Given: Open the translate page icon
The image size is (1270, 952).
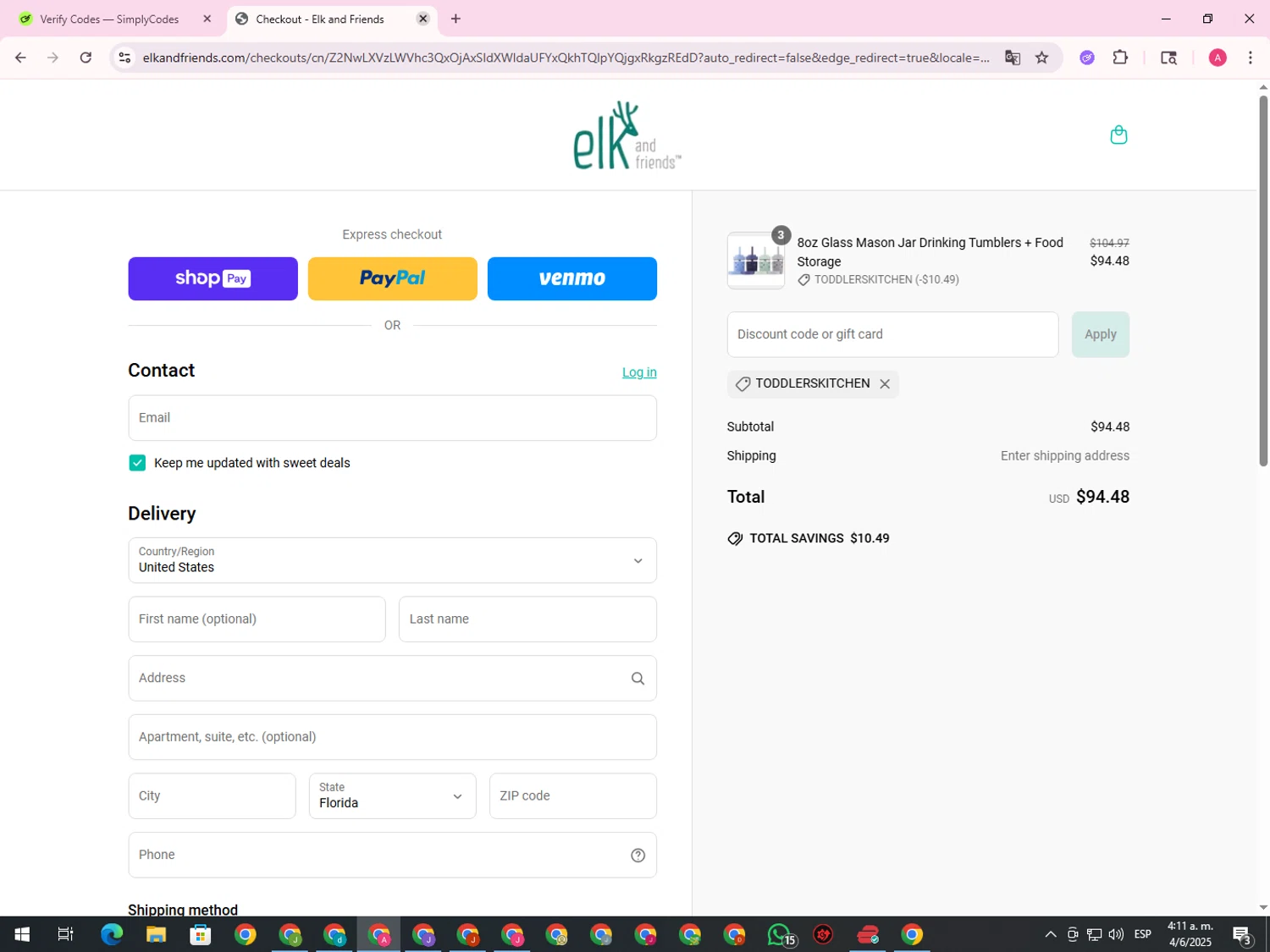Looking at the screenshot, I should (1013, 58).
